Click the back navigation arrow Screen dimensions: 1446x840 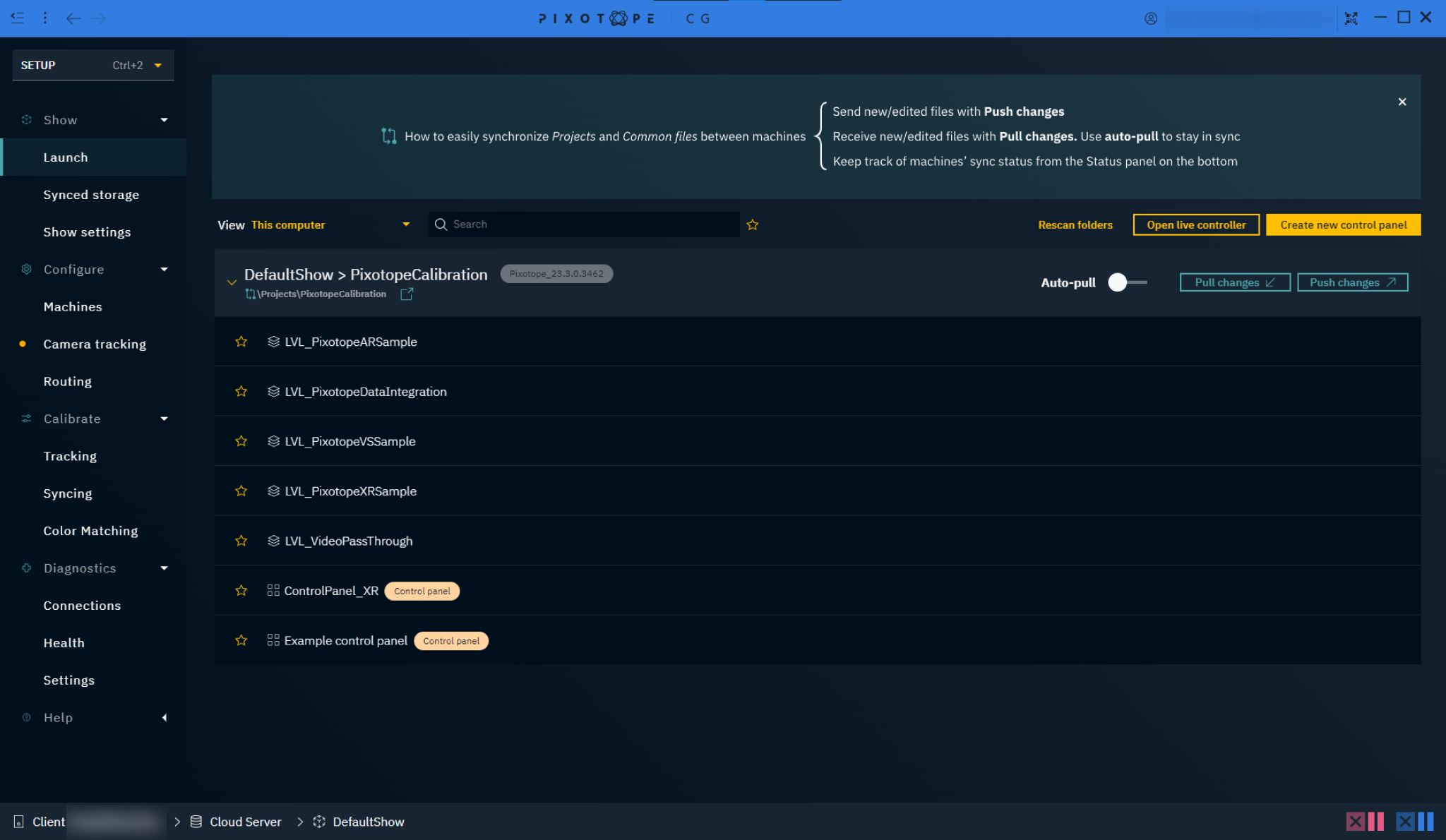point(73,18)
